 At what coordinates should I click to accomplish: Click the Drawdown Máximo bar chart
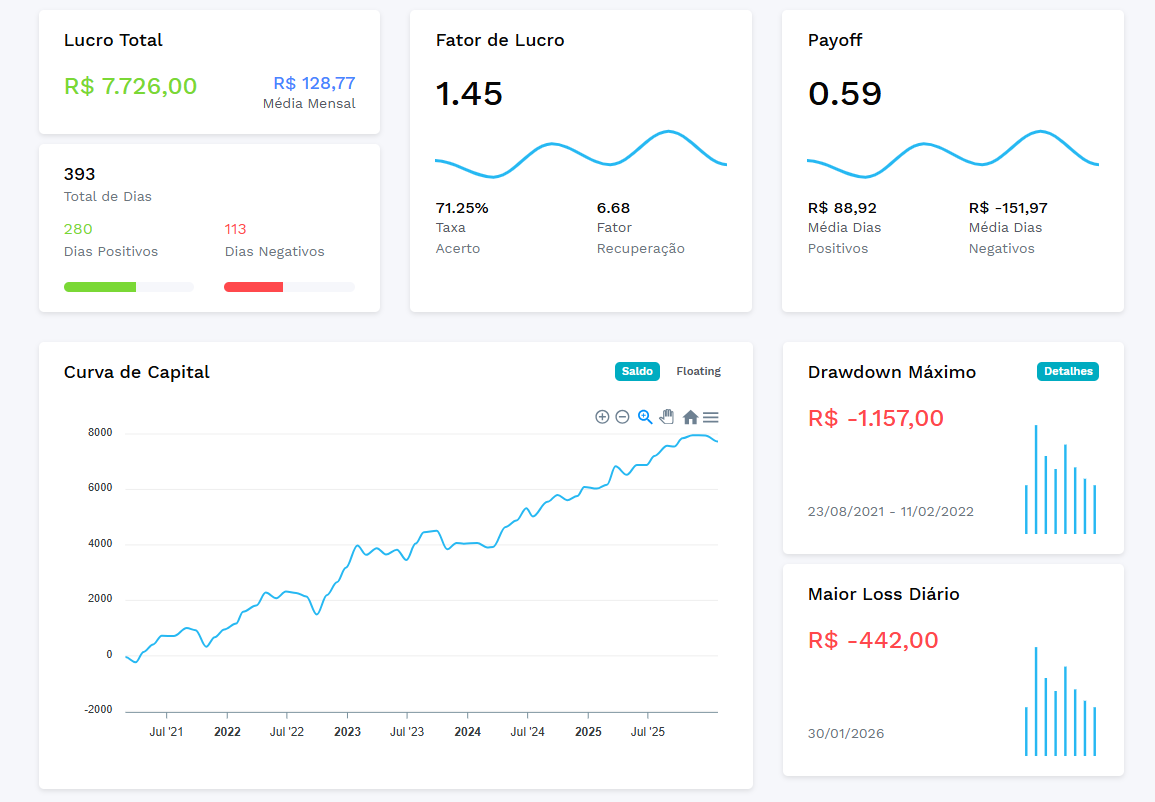pos(1060,481)
